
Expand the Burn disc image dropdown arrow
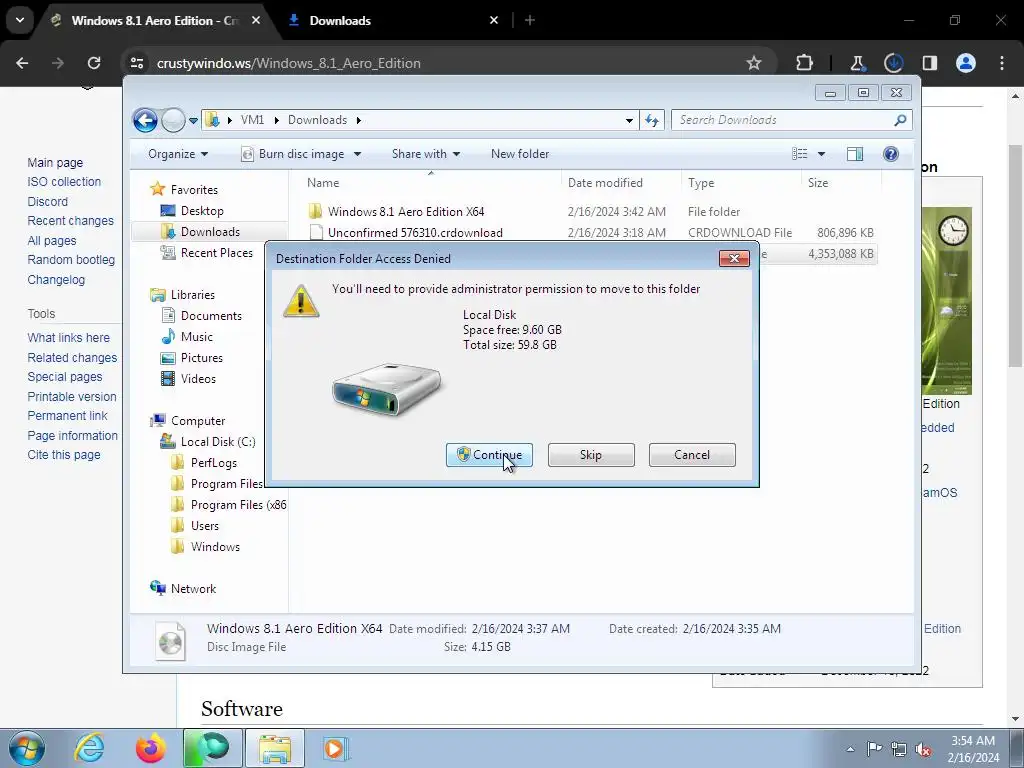click(357, 154)
